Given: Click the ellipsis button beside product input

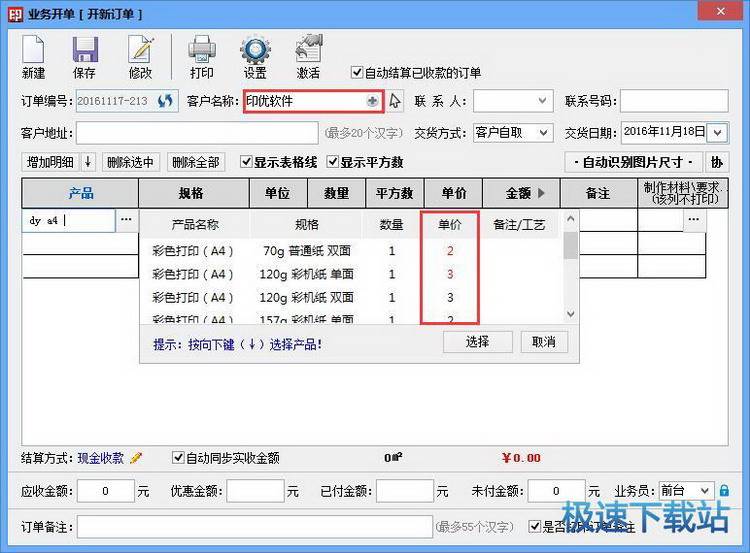Looking at the screenshot, I should (126, 220).
